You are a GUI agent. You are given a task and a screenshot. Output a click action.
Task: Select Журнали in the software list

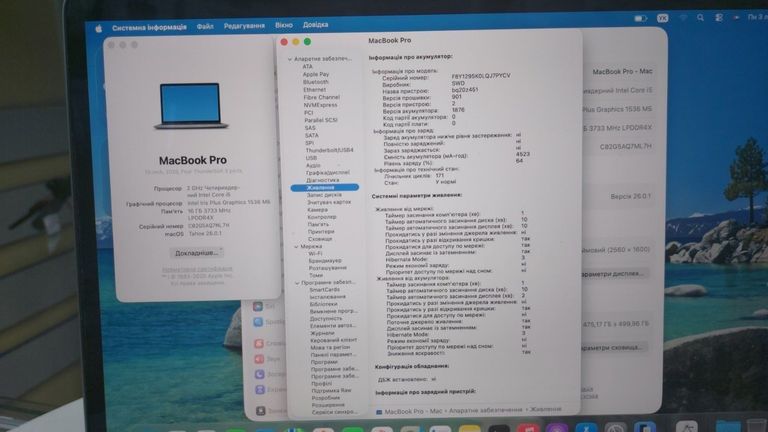(322, 333)
